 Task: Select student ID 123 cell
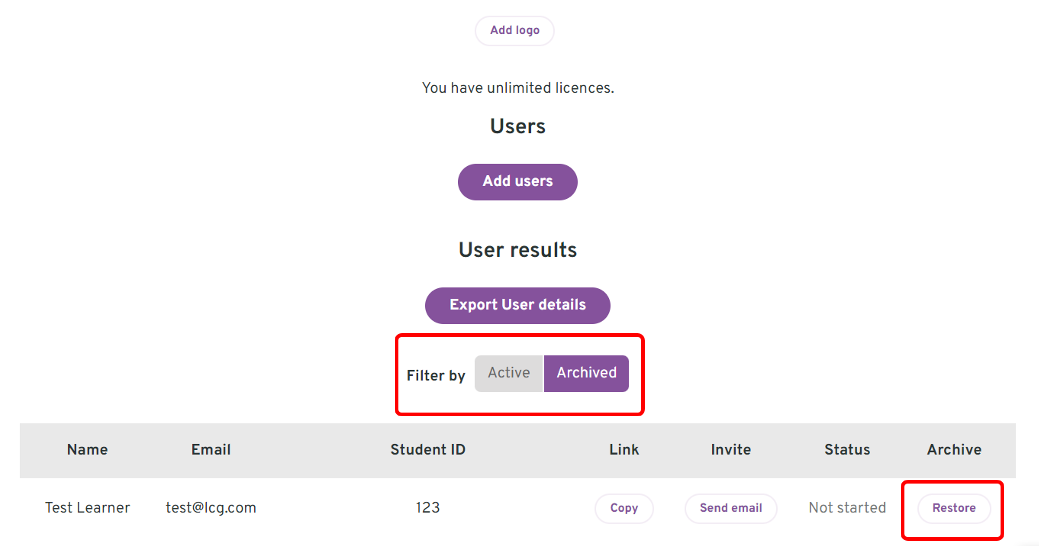tap(428, 508)
